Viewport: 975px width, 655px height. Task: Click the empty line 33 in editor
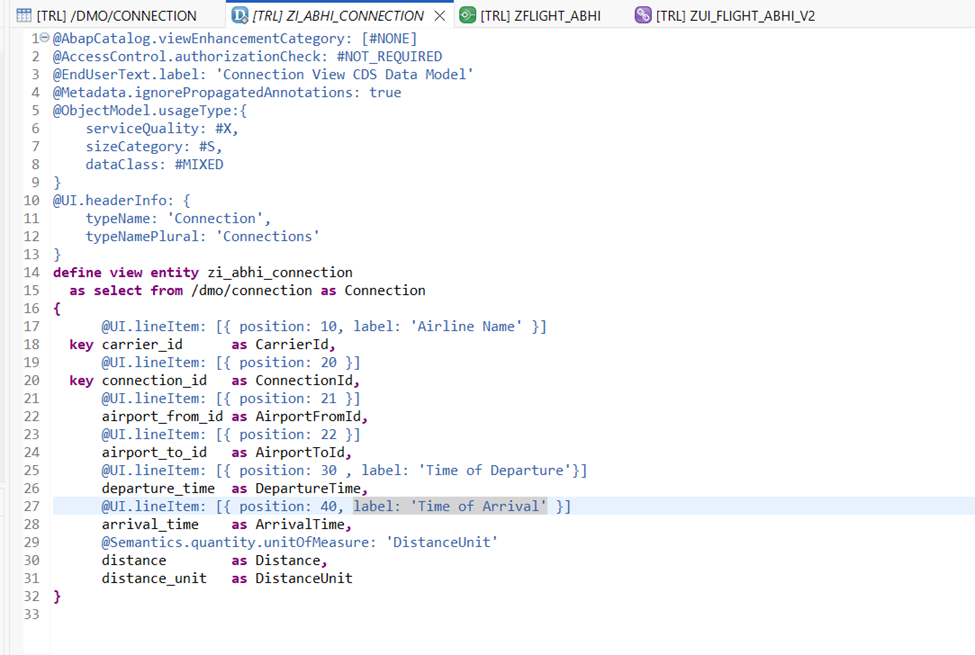[x=300, y=614]
